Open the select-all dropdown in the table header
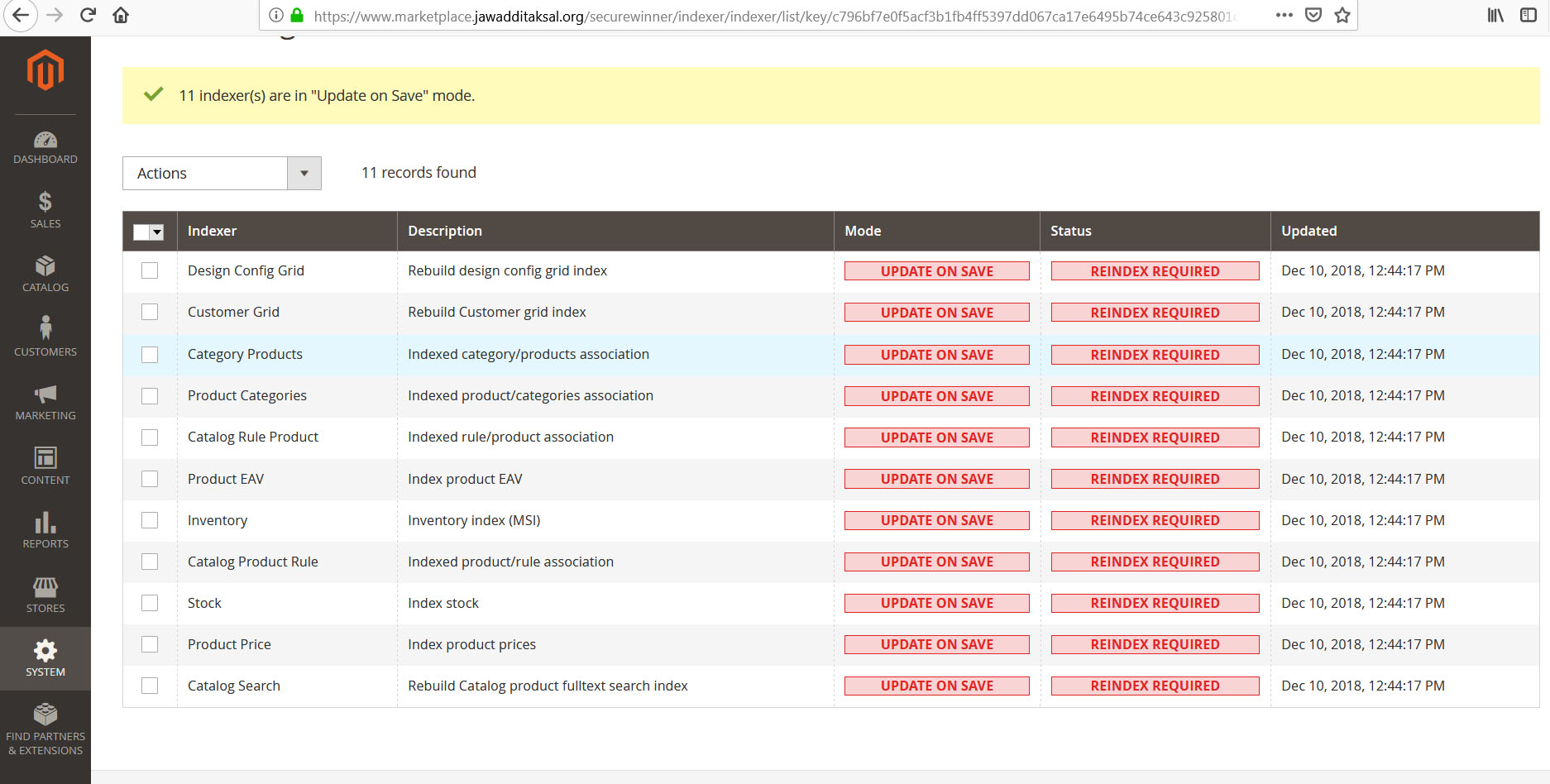 click(157, 232)
